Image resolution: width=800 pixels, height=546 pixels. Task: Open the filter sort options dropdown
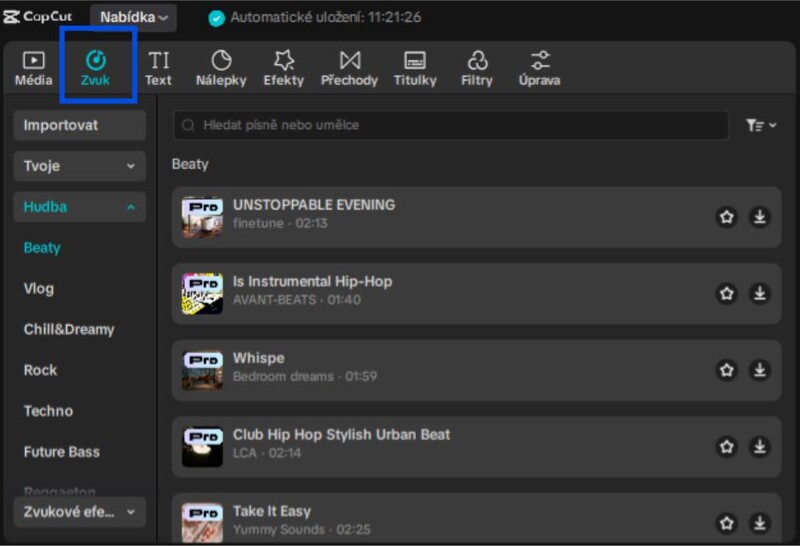pos(761,125)
